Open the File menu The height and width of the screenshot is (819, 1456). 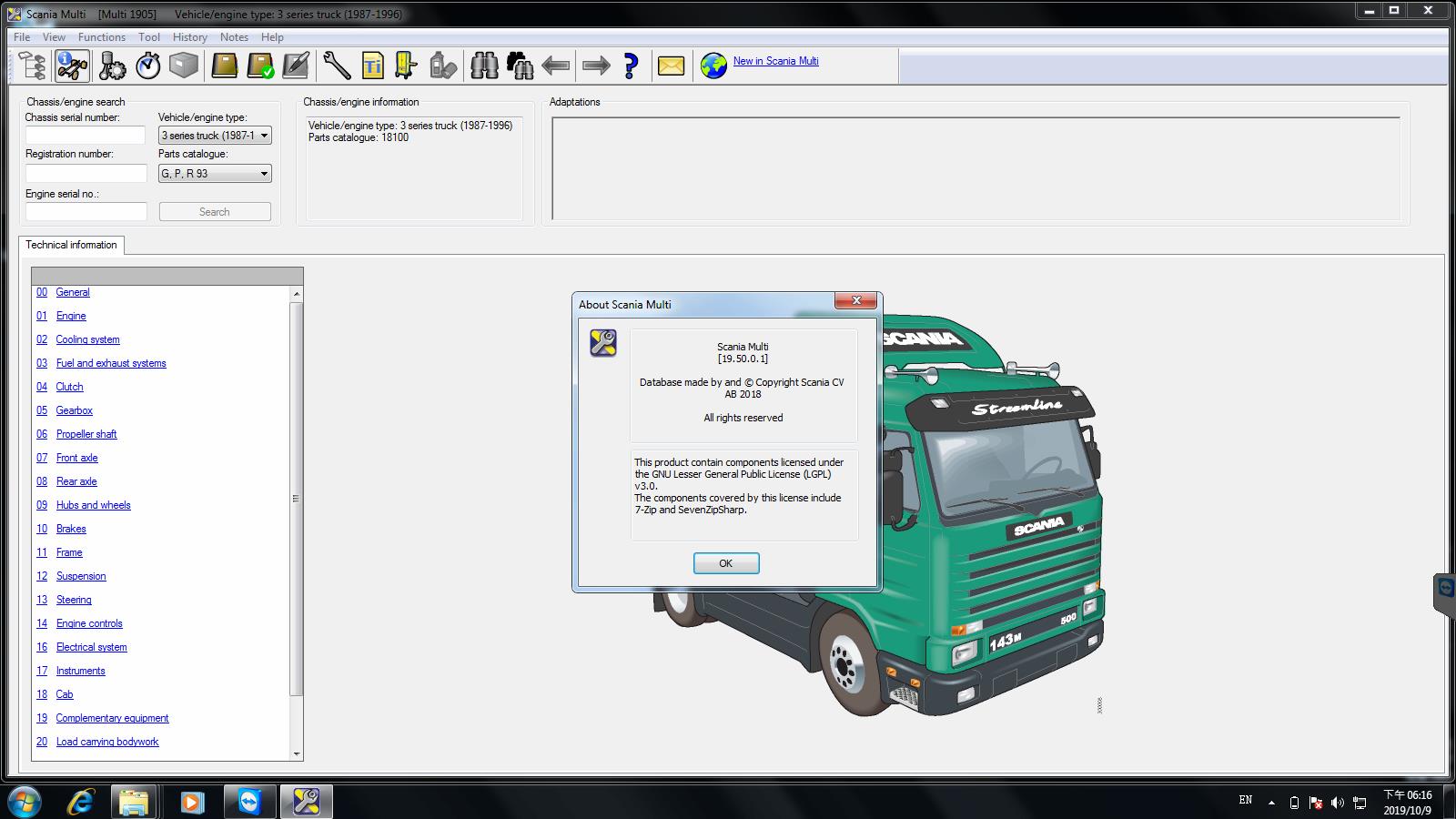point(22,37)
